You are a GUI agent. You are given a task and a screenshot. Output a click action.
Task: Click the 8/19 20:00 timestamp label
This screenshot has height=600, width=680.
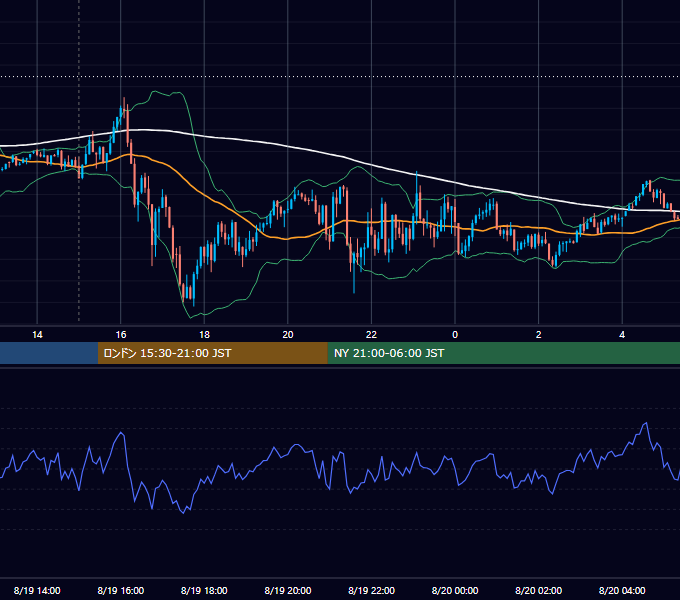pyautogui.click(x=288, y=590)
